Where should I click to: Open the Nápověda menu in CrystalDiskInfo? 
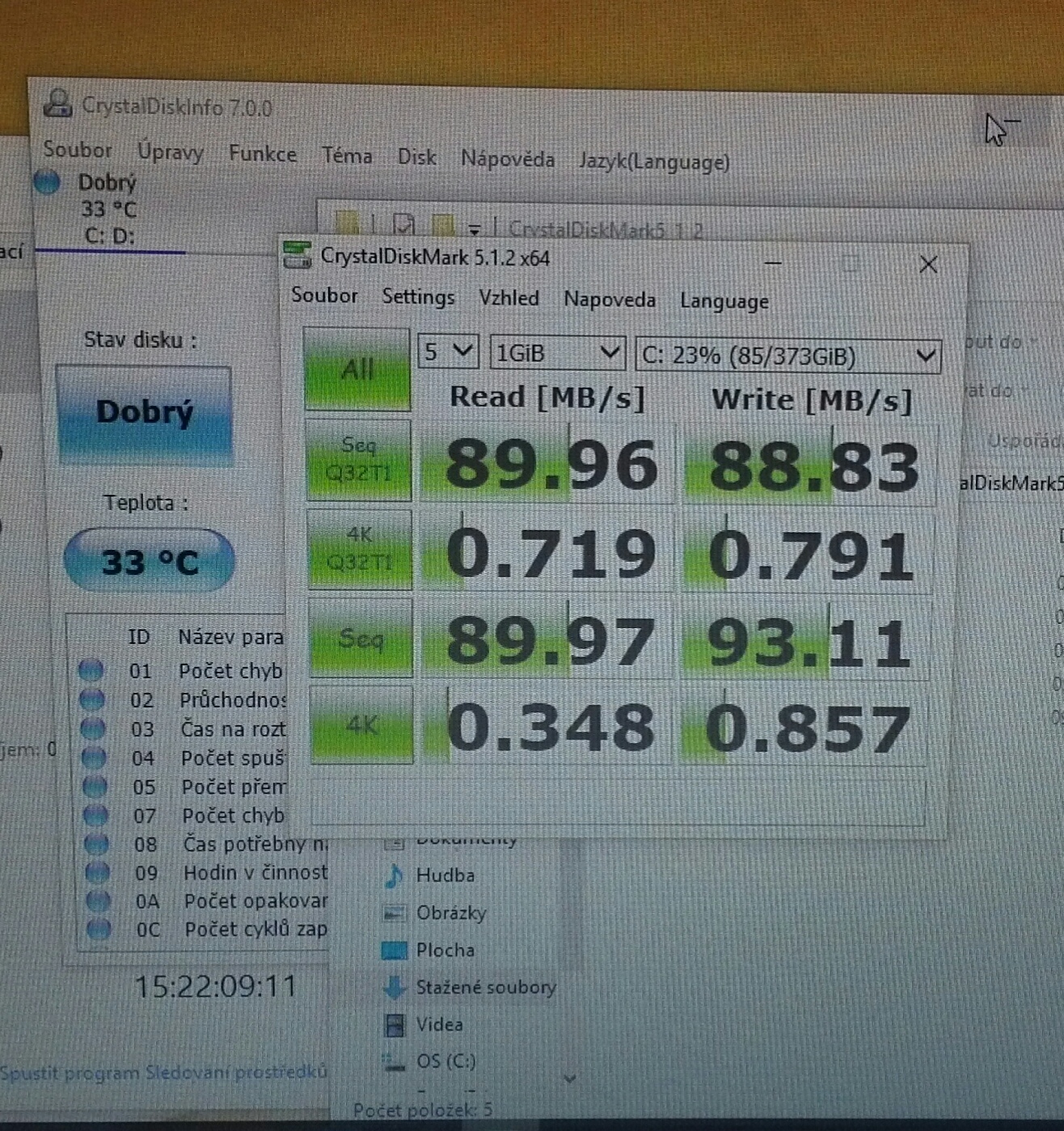coord(508,158)
